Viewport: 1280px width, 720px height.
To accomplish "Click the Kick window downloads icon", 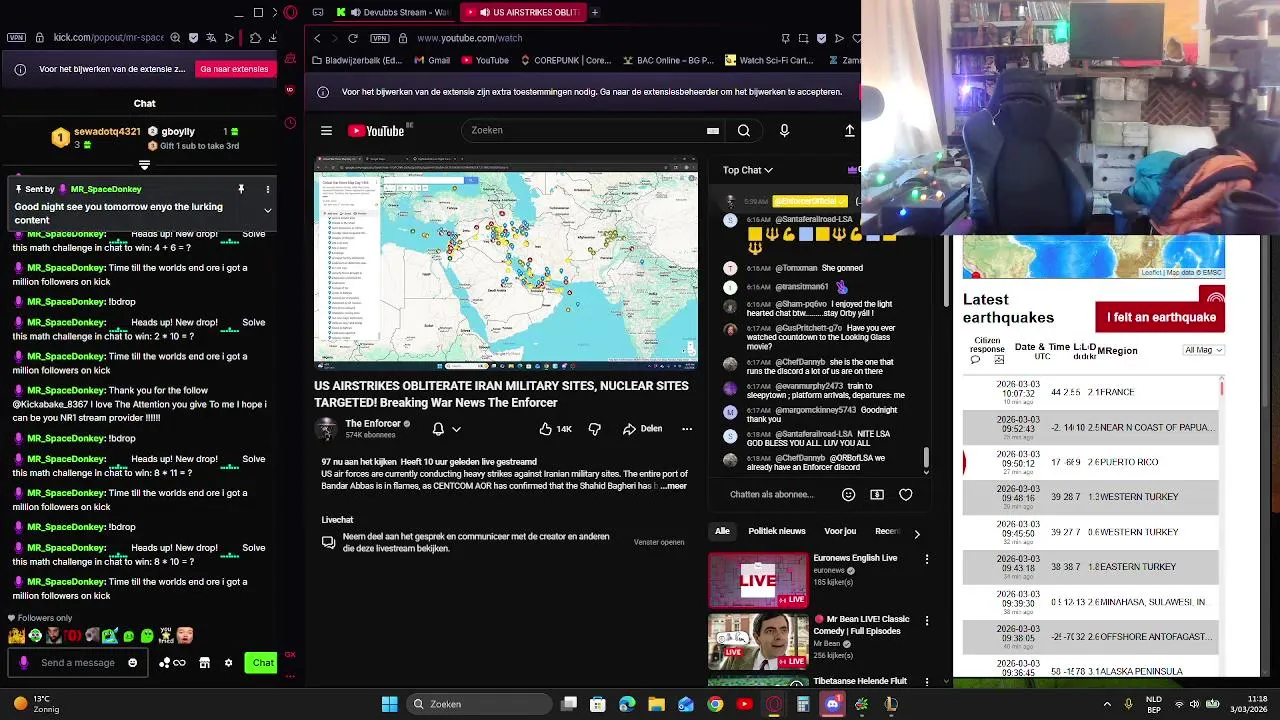I will pyautogui.click(x=273, y=38).
